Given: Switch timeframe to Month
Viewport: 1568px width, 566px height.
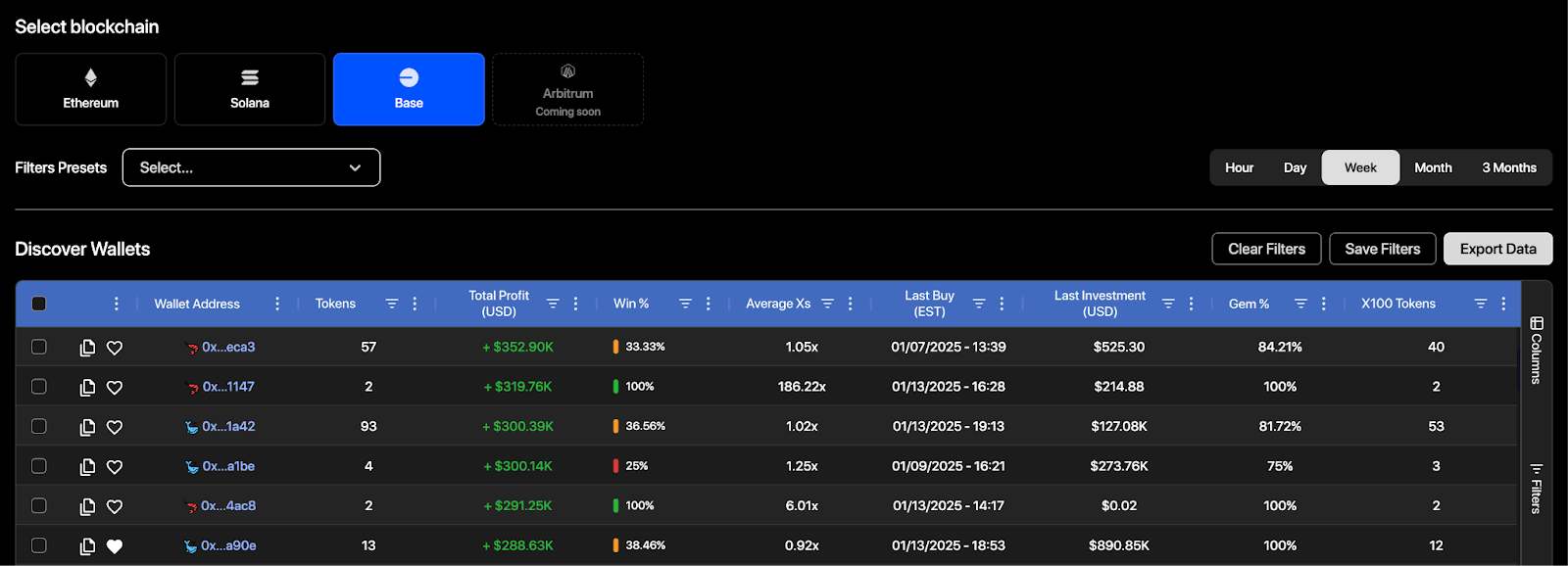Looking at the screenshot, I should (x=1433, y=167).
